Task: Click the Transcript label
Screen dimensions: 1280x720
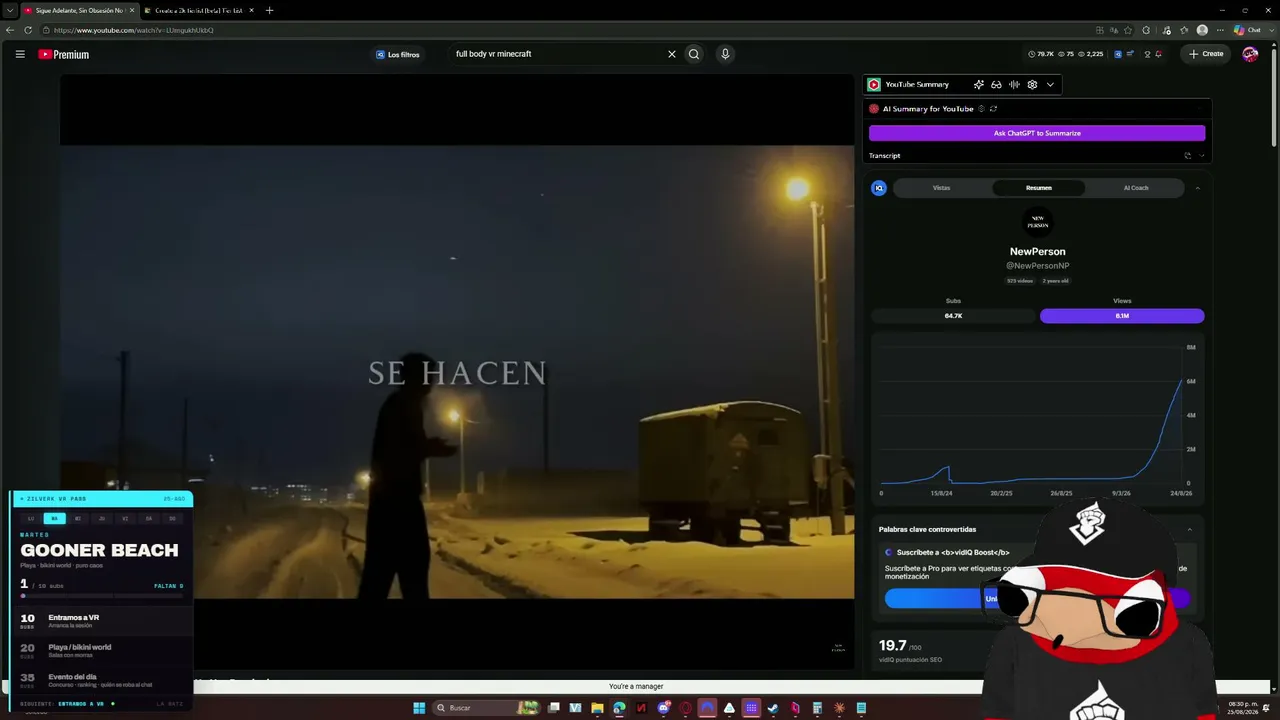Action: (885, 156)
